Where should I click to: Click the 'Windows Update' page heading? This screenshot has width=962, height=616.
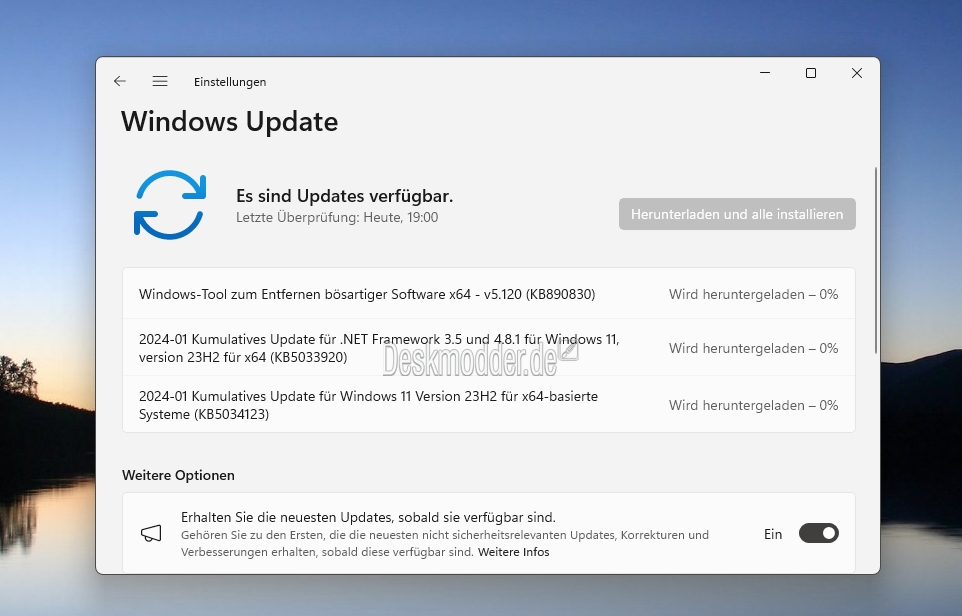[x=229, y=121]
